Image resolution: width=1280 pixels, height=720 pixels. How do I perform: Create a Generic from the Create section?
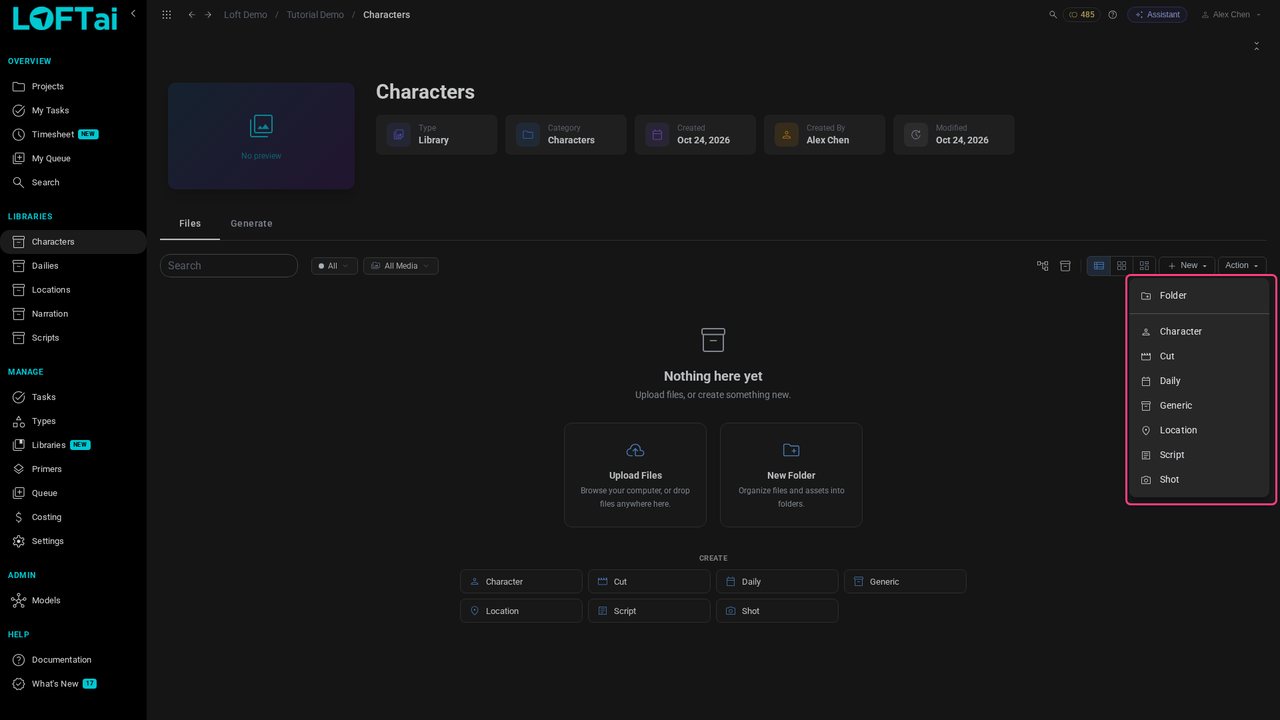(905, 582)
